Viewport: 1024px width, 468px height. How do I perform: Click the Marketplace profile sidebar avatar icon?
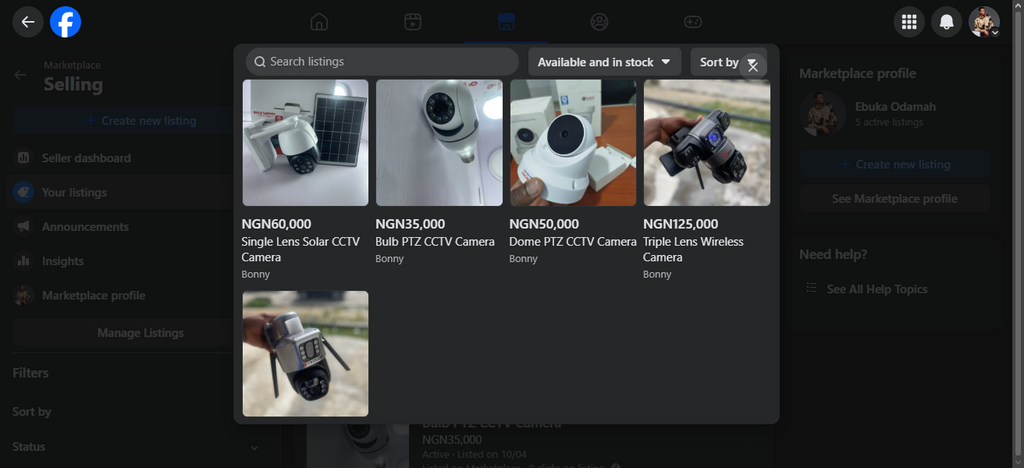pos(24,295)
